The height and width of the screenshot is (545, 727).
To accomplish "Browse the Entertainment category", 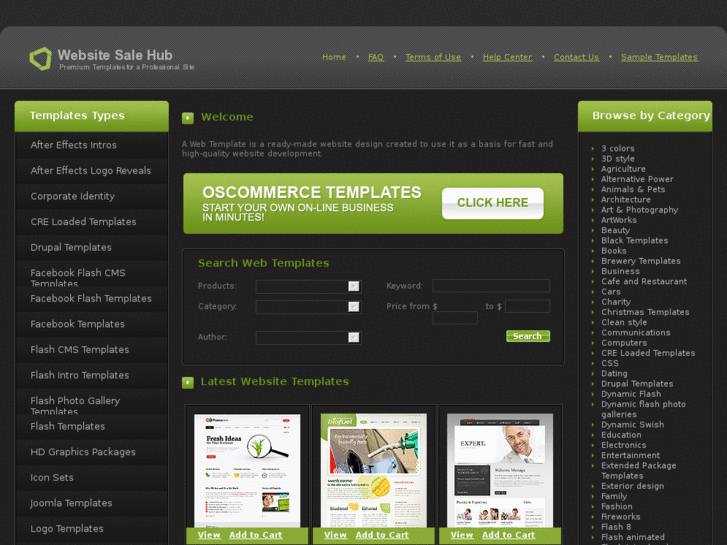I will pyautogui.click(x=630, y=455).
